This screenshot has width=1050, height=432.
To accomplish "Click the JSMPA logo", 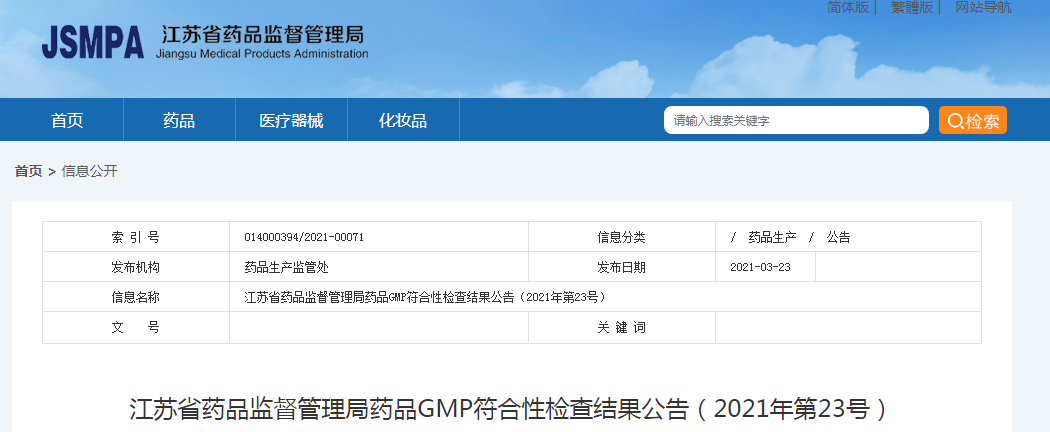I will [x=92, y=43].
